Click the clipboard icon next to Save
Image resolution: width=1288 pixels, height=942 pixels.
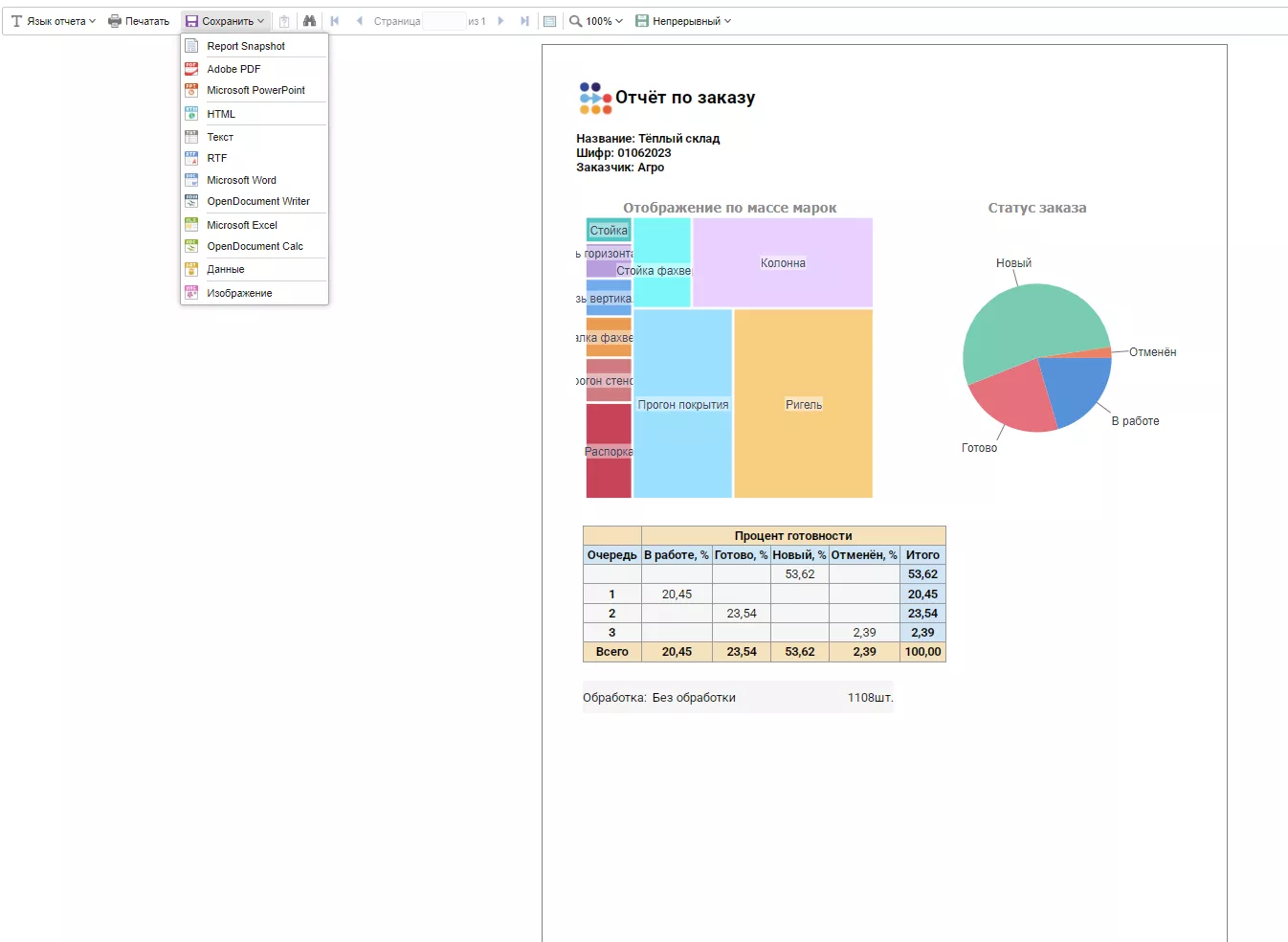pos(284,21)
